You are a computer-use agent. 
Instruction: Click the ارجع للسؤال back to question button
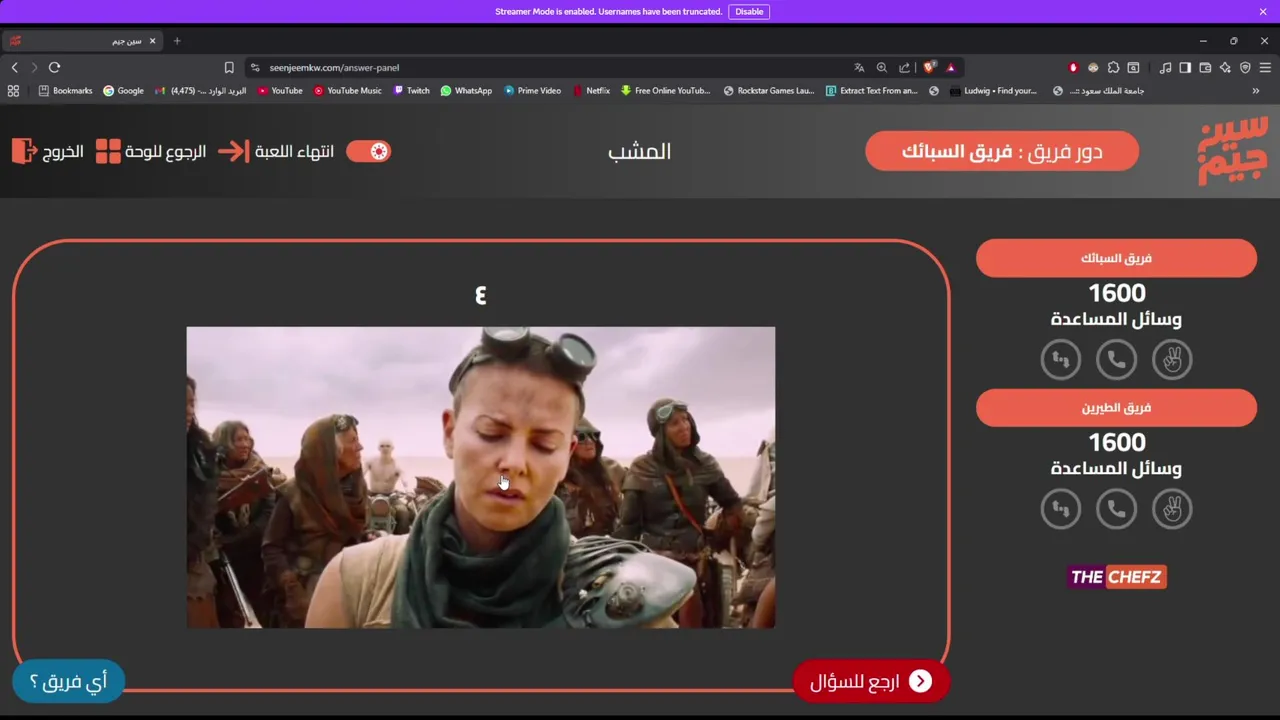point(871,681)
